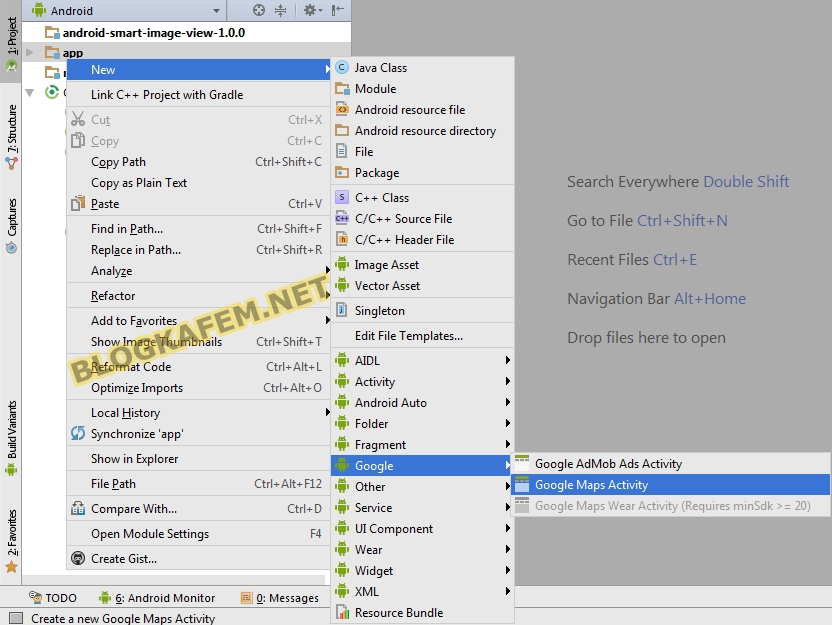Expand the Folder submenu arrow
Image resolution: width=832 pixels, height=625 pixels.
pyautogui.click(x=508, y=423)
